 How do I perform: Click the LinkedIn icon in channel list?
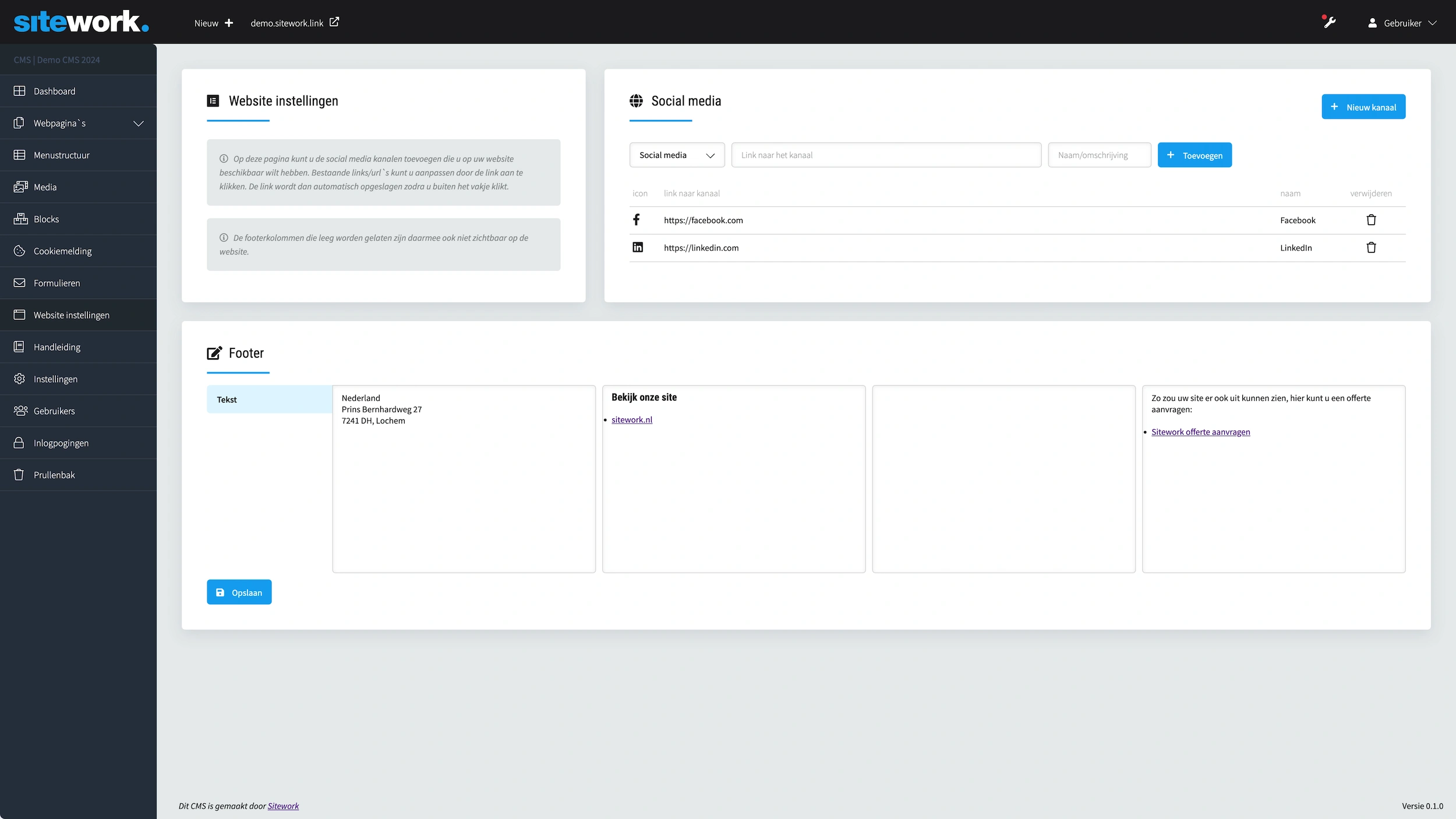pyautogui.click(x=638, y=248)
